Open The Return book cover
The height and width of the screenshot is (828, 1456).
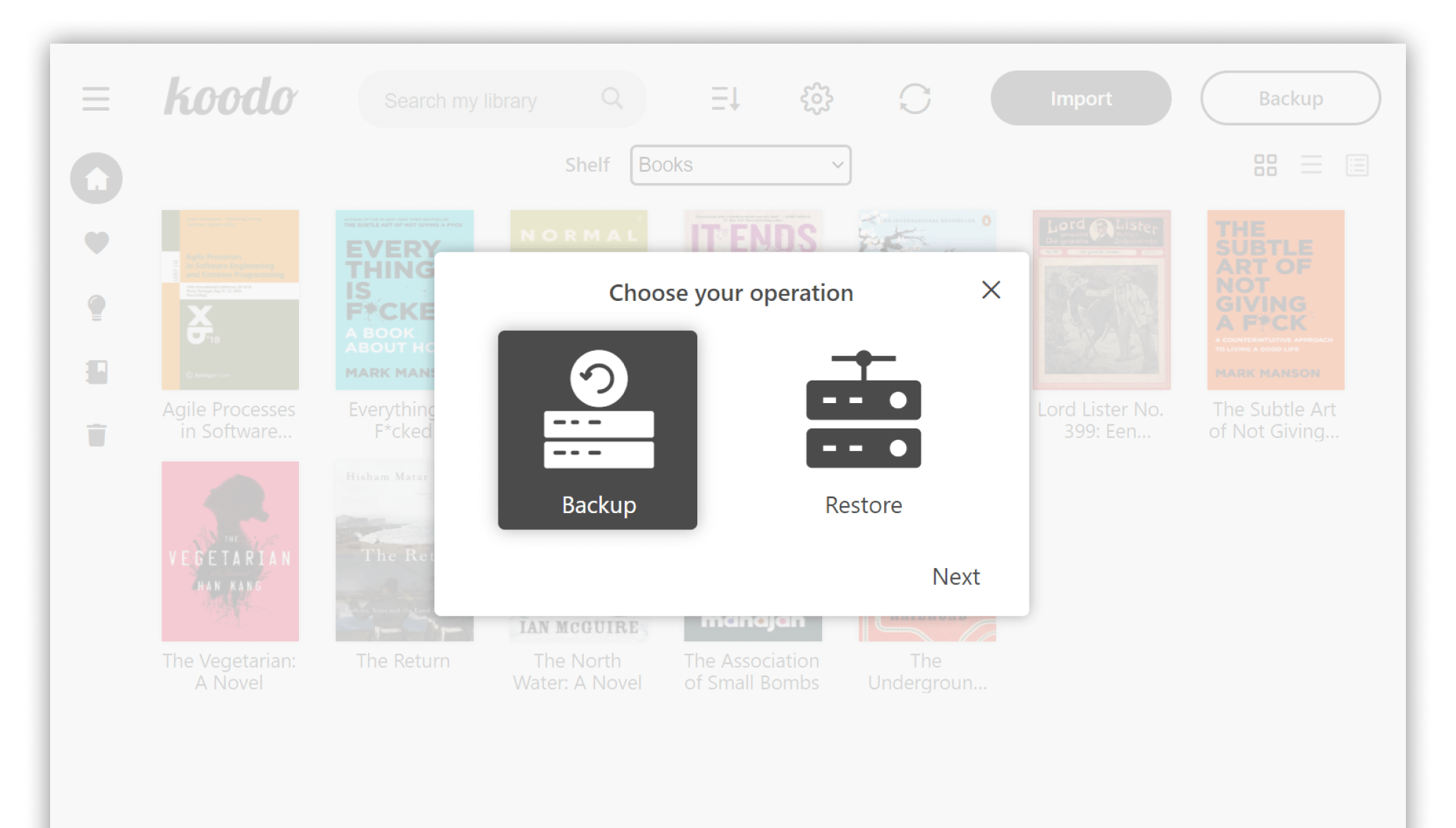pyautogui.click(x=384, y=551)
